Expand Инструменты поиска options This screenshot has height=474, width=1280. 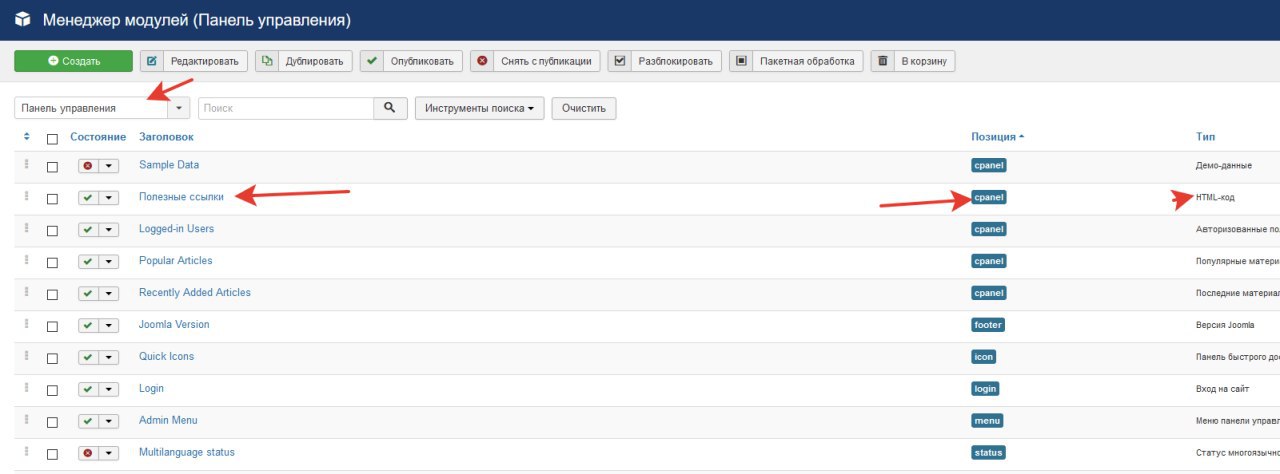(x=480, y=108)
